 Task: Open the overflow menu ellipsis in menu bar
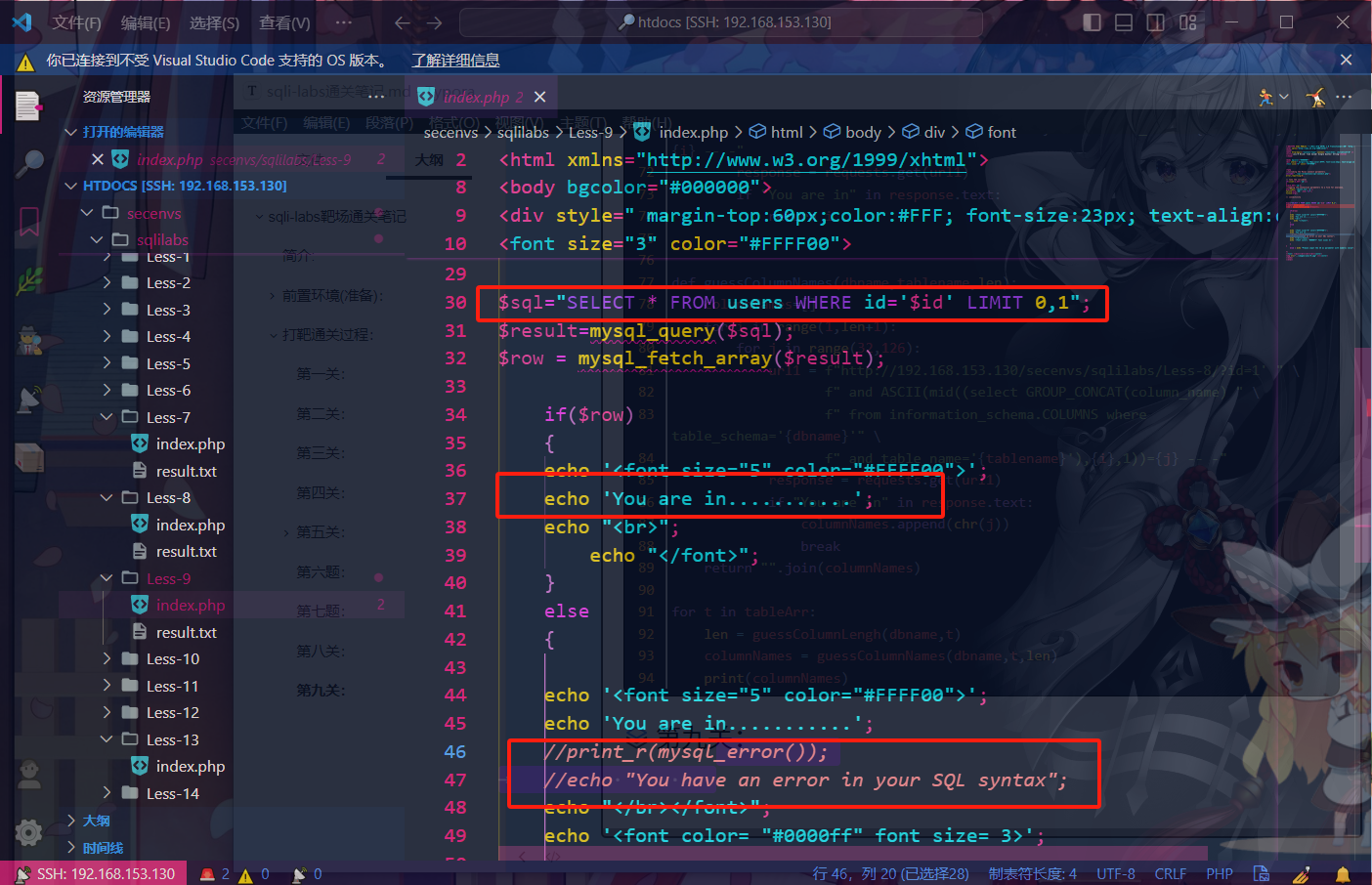(343, 22)
